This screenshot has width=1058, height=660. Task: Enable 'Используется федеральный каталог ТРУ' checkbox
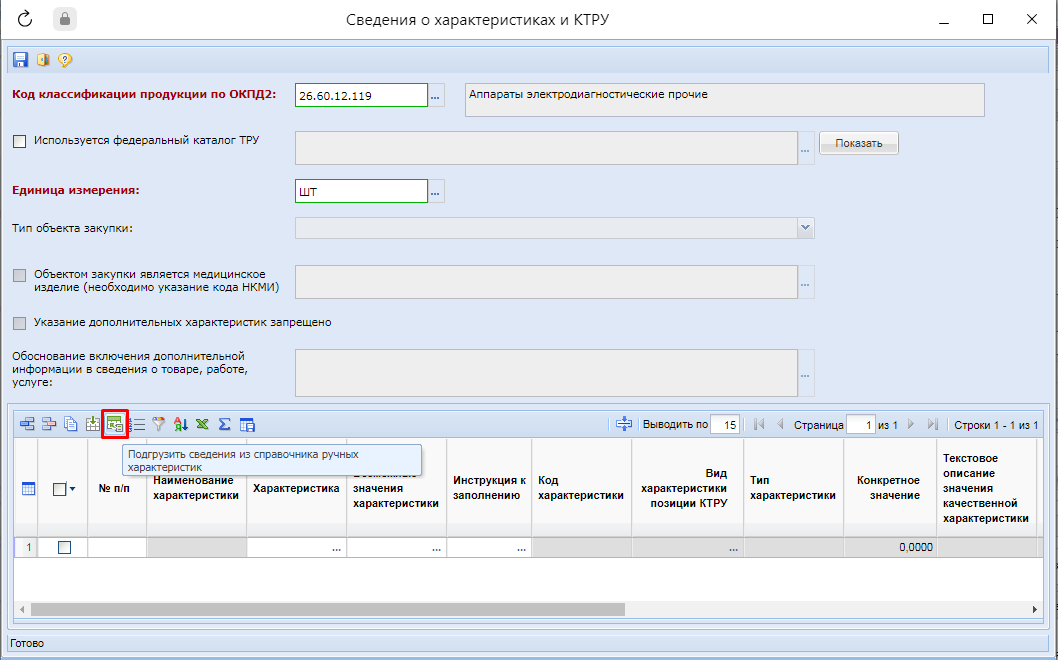pos(20,142)
